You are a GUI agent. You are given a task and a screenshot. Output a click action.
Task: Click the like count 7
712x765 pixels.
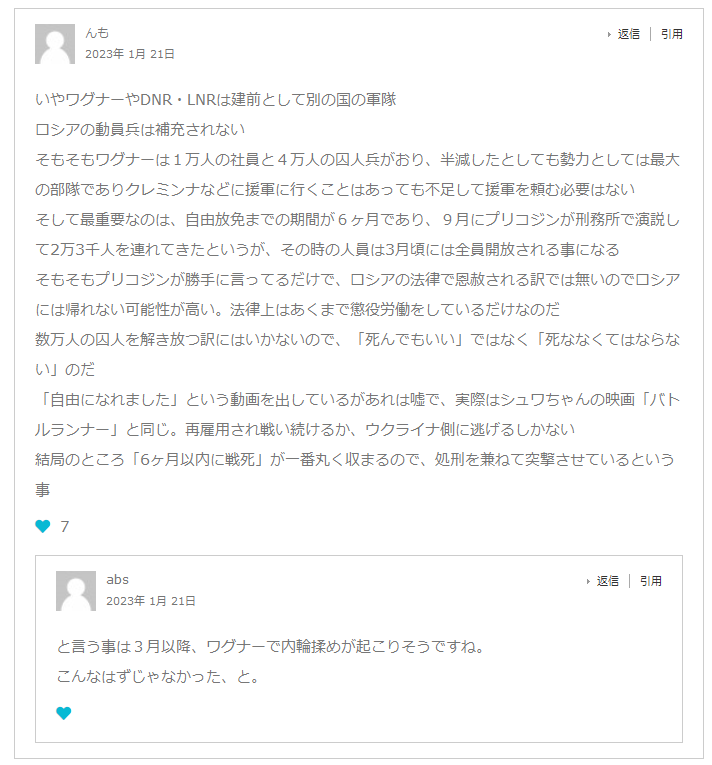point(65,527)
